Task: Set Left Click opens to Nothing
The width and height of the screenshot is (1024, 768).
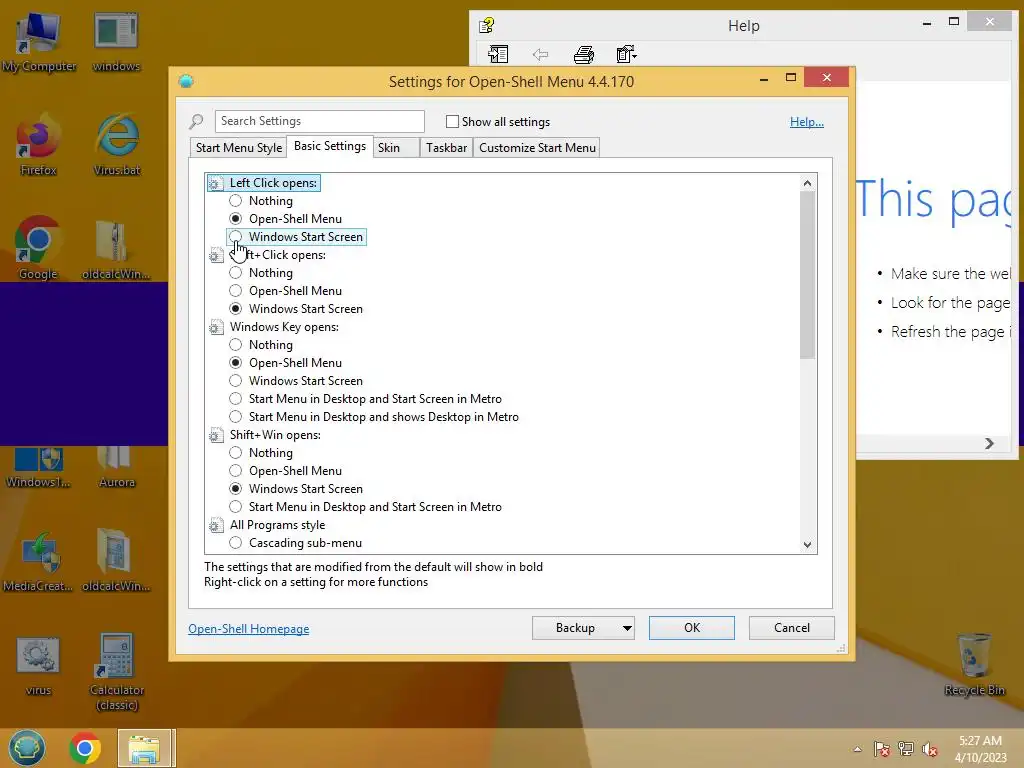Action: coord(236,200)
